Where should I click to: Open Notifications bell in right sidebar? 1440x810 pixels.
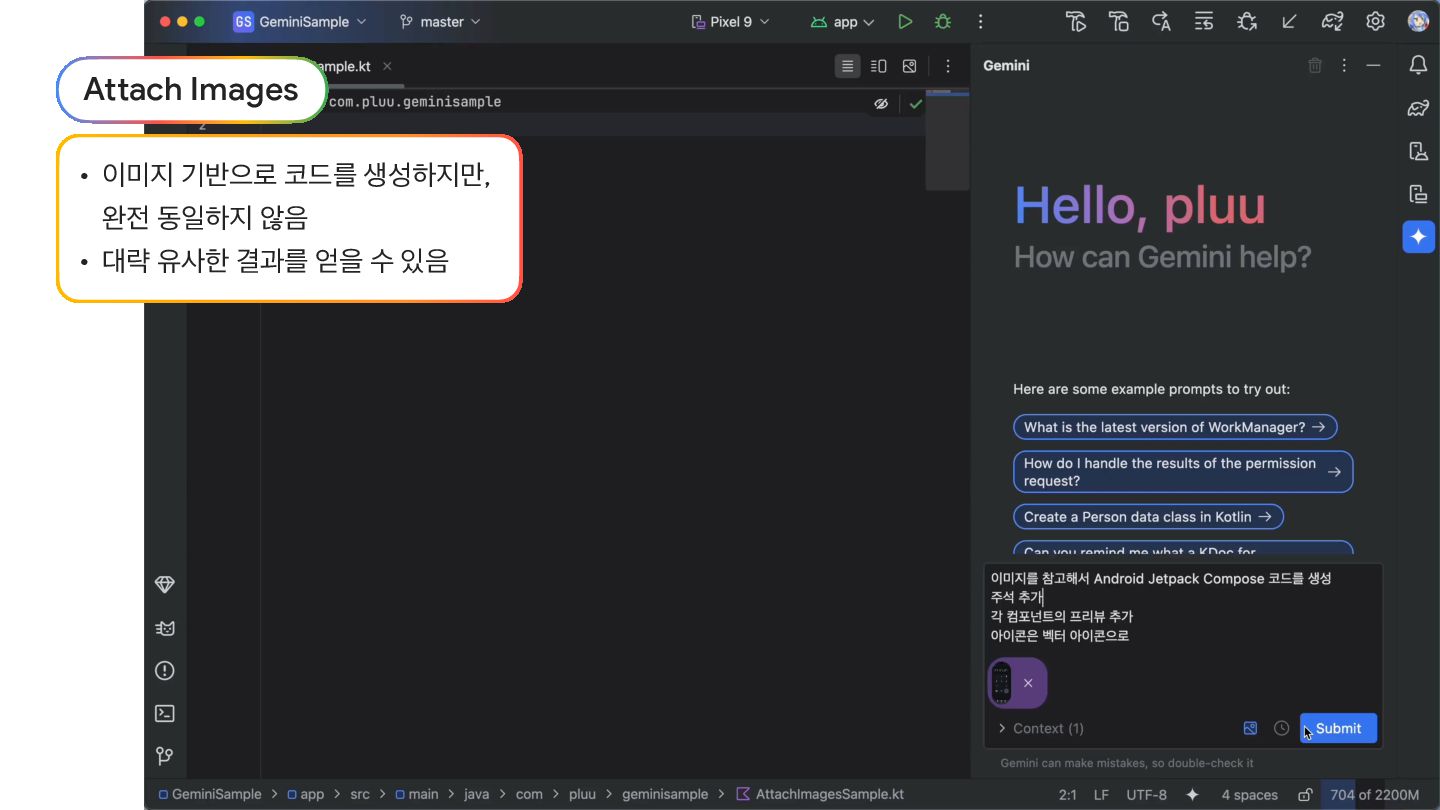pyautogui.click(x=1418, y=65)
